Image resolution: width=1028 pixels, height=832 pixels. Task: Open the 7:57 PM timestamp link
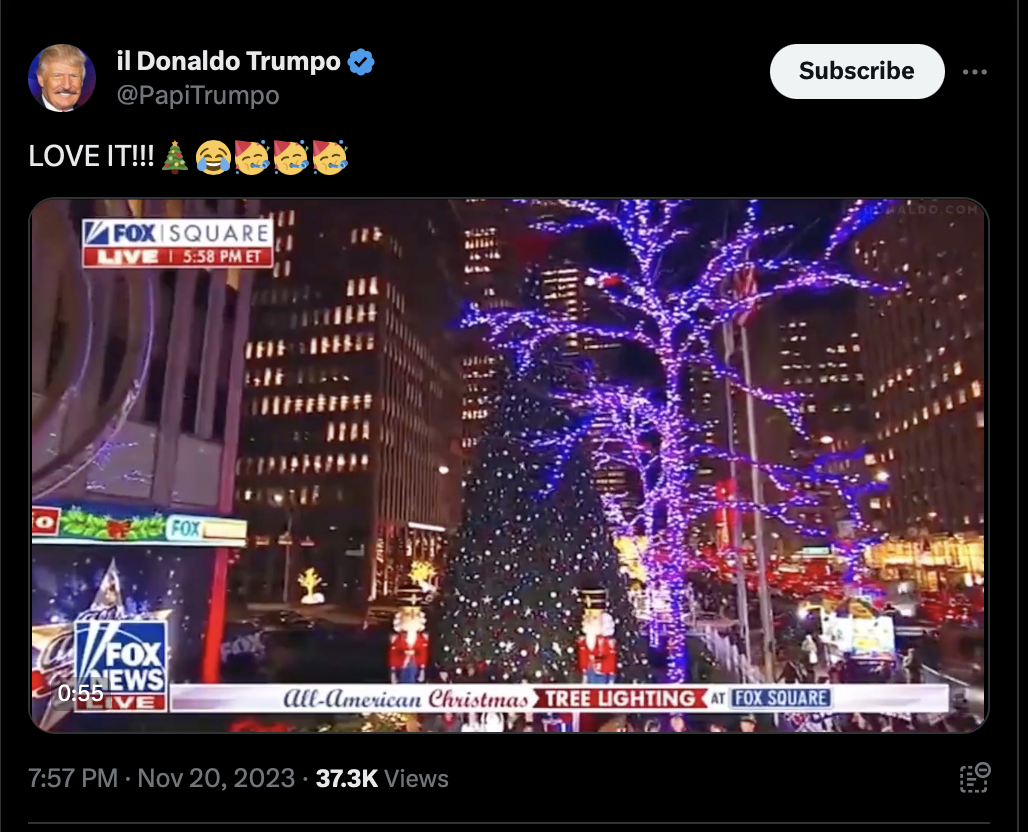(x=73, y=778)
